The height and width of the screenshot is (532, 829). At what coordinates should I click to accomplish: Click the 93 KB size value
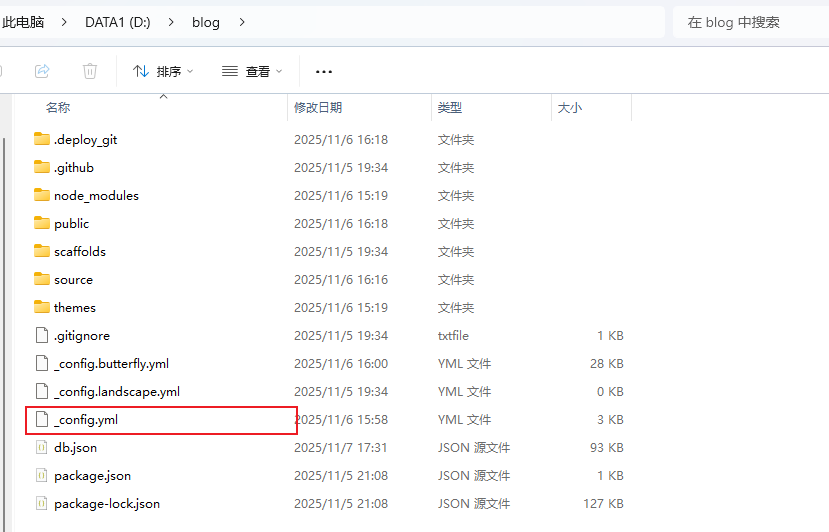click(x=606, y=448)
